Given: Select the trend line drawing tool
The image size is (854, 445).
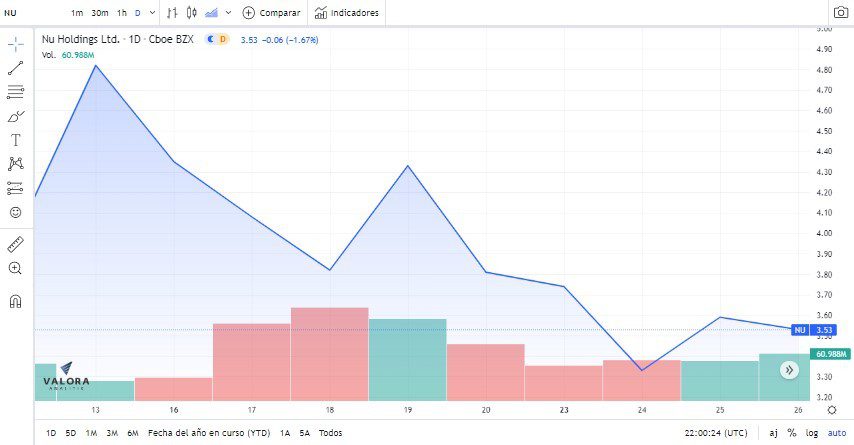Looking at the screenshot, I should [16, 68].
